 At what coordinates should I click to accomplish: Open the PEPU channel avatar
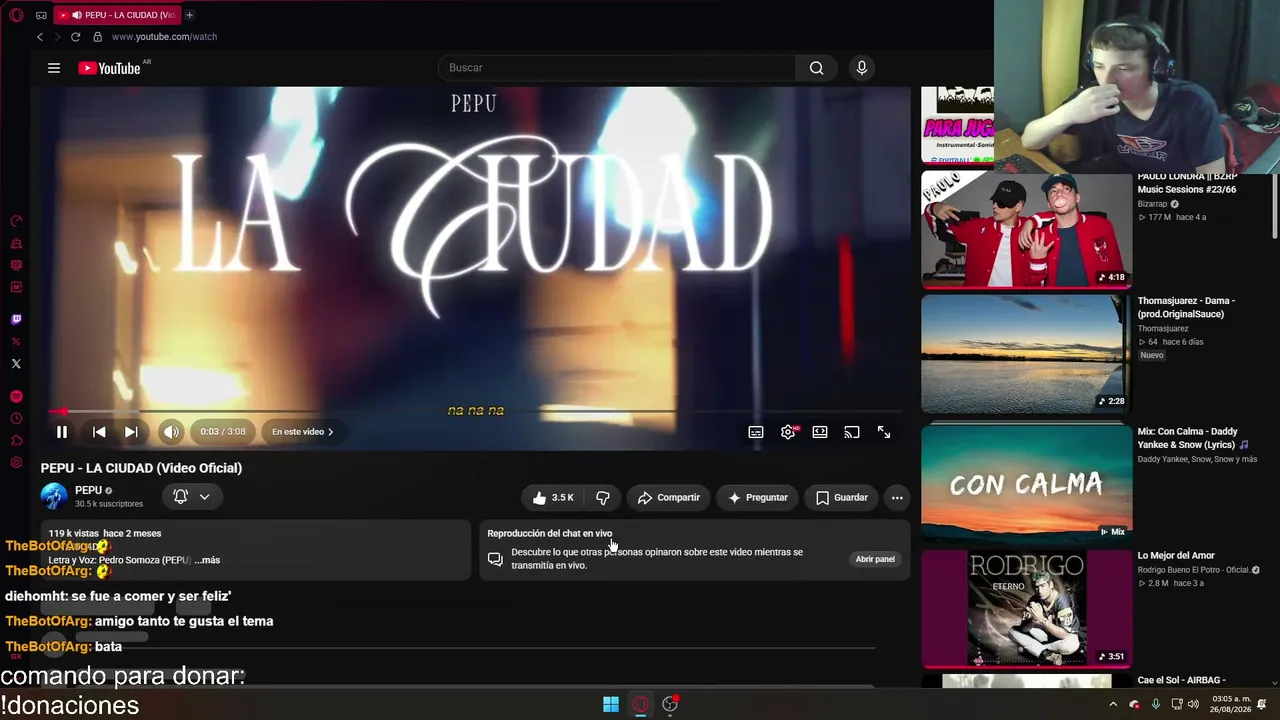pyautogui.click(x=54, y=496)
